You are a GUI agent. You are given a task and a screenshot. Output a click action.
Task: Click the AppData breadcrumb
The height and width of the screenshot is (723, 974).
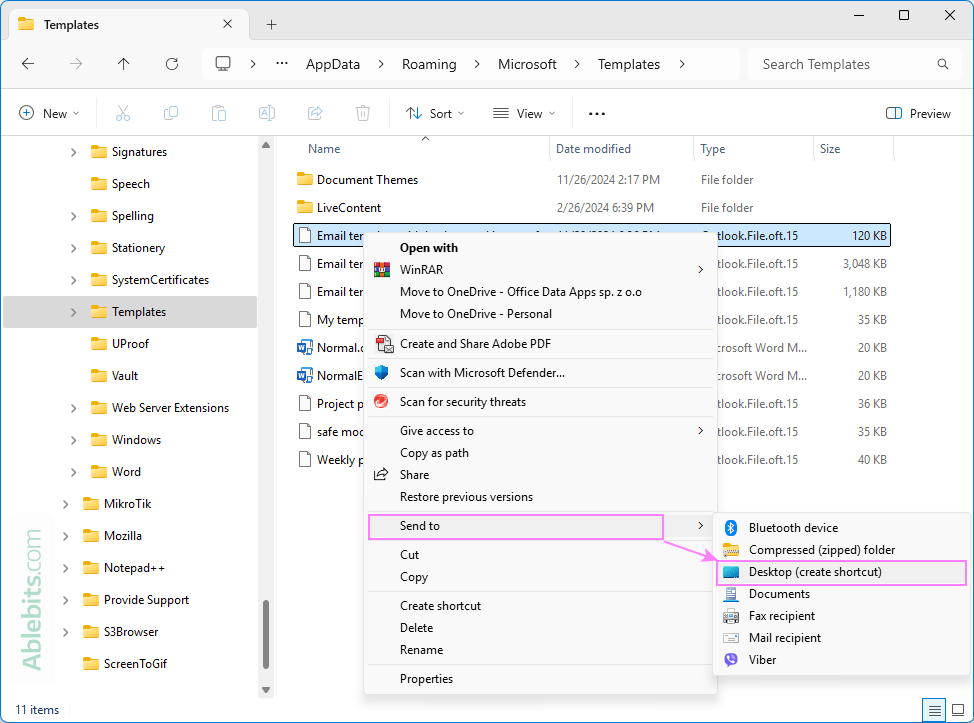(333, 64)
